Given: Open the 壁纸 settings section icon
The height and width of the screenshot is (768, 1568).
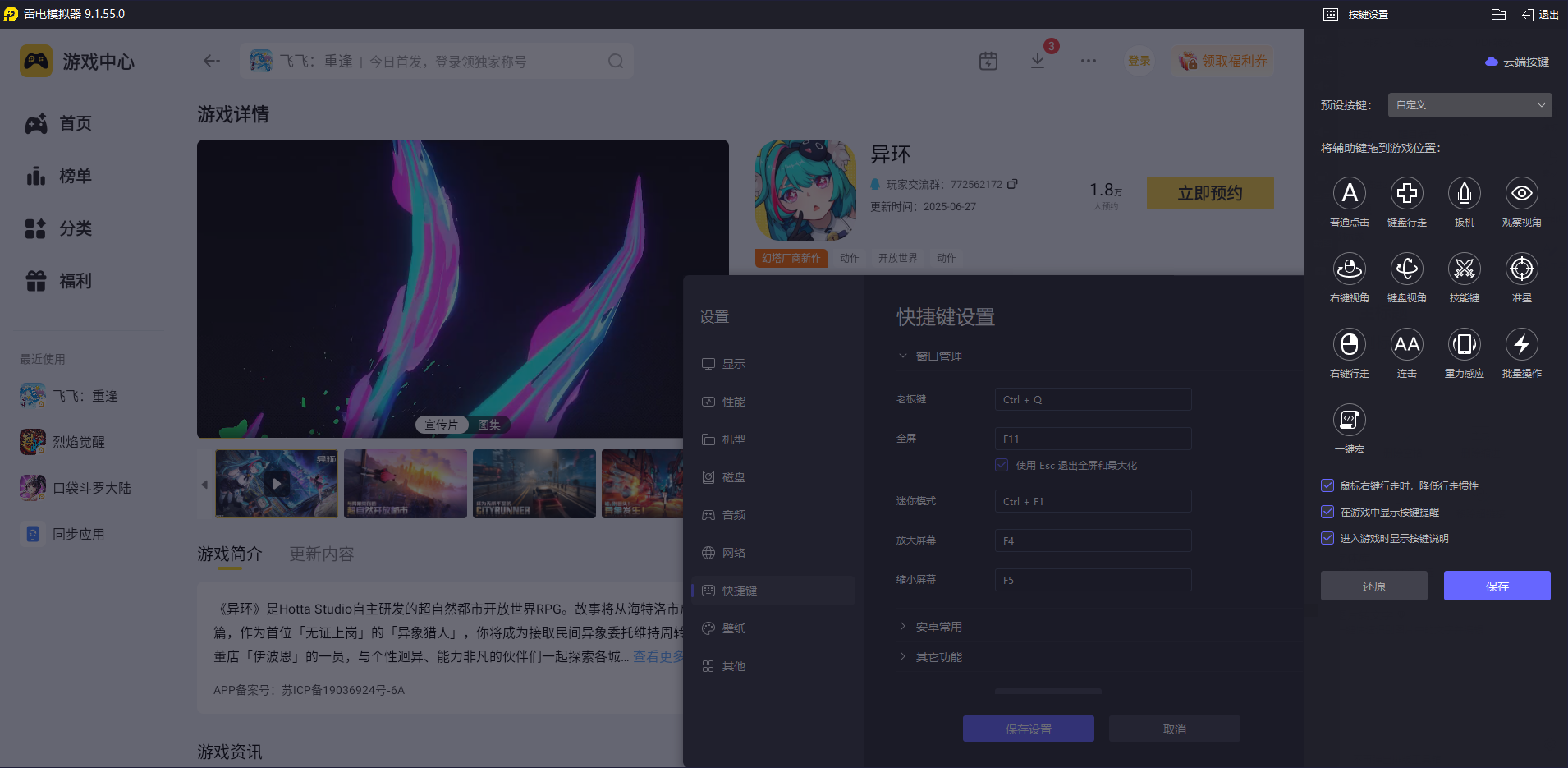Looking at the screenshot, I should [x=733, y=628].
